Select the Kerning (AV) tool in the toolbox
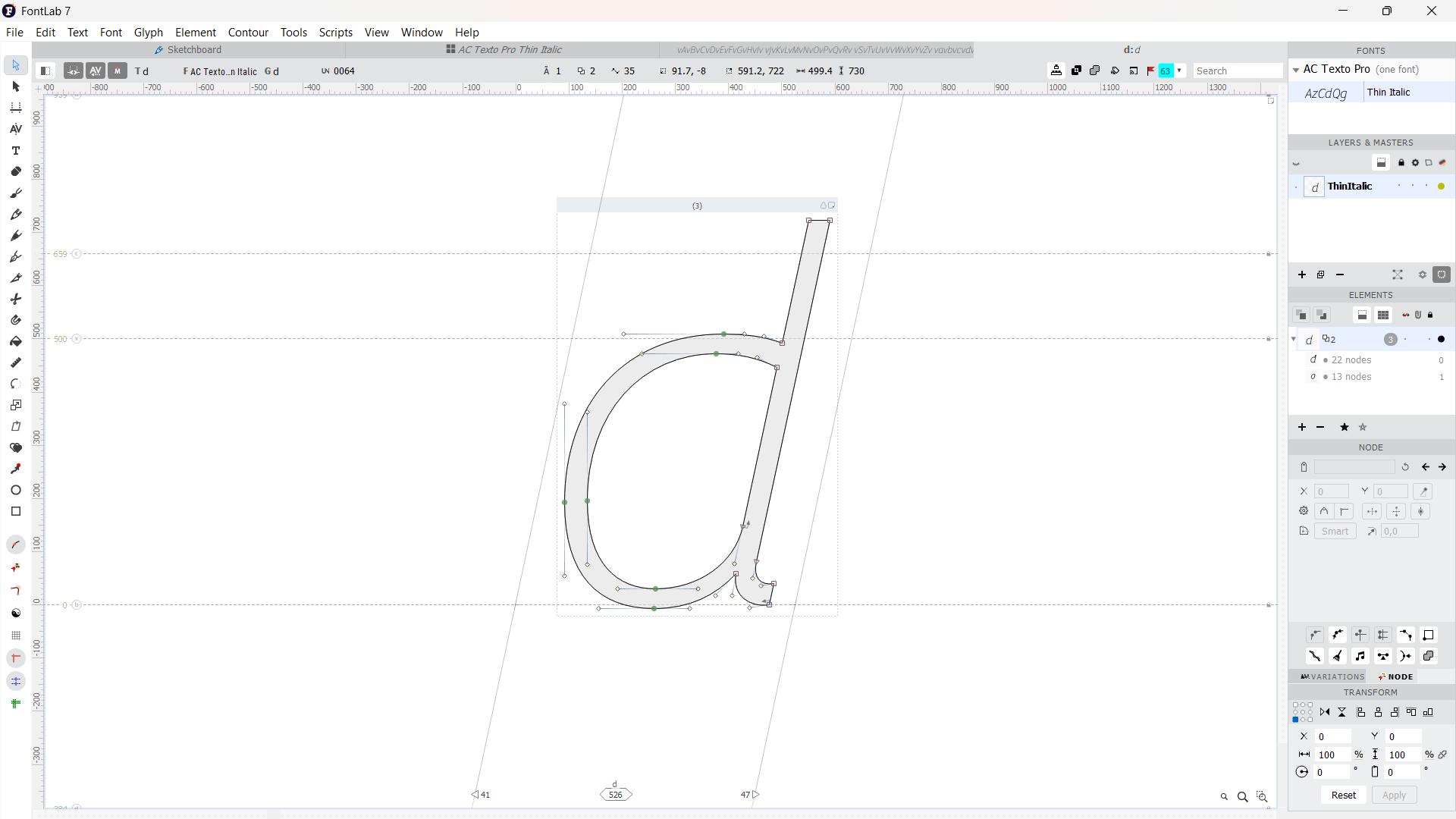 (15, 130)
